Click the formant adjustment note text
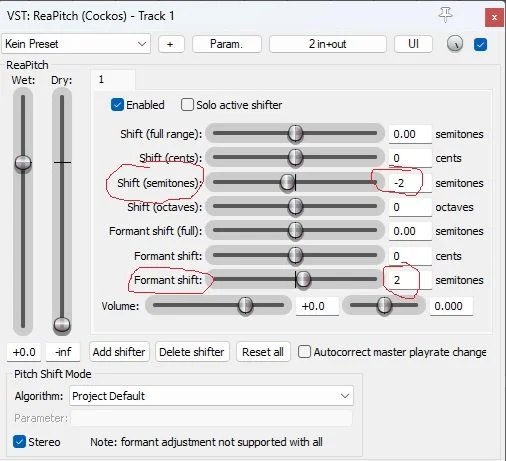This screenshot has width=506, height=461. (x=206, y=442)
